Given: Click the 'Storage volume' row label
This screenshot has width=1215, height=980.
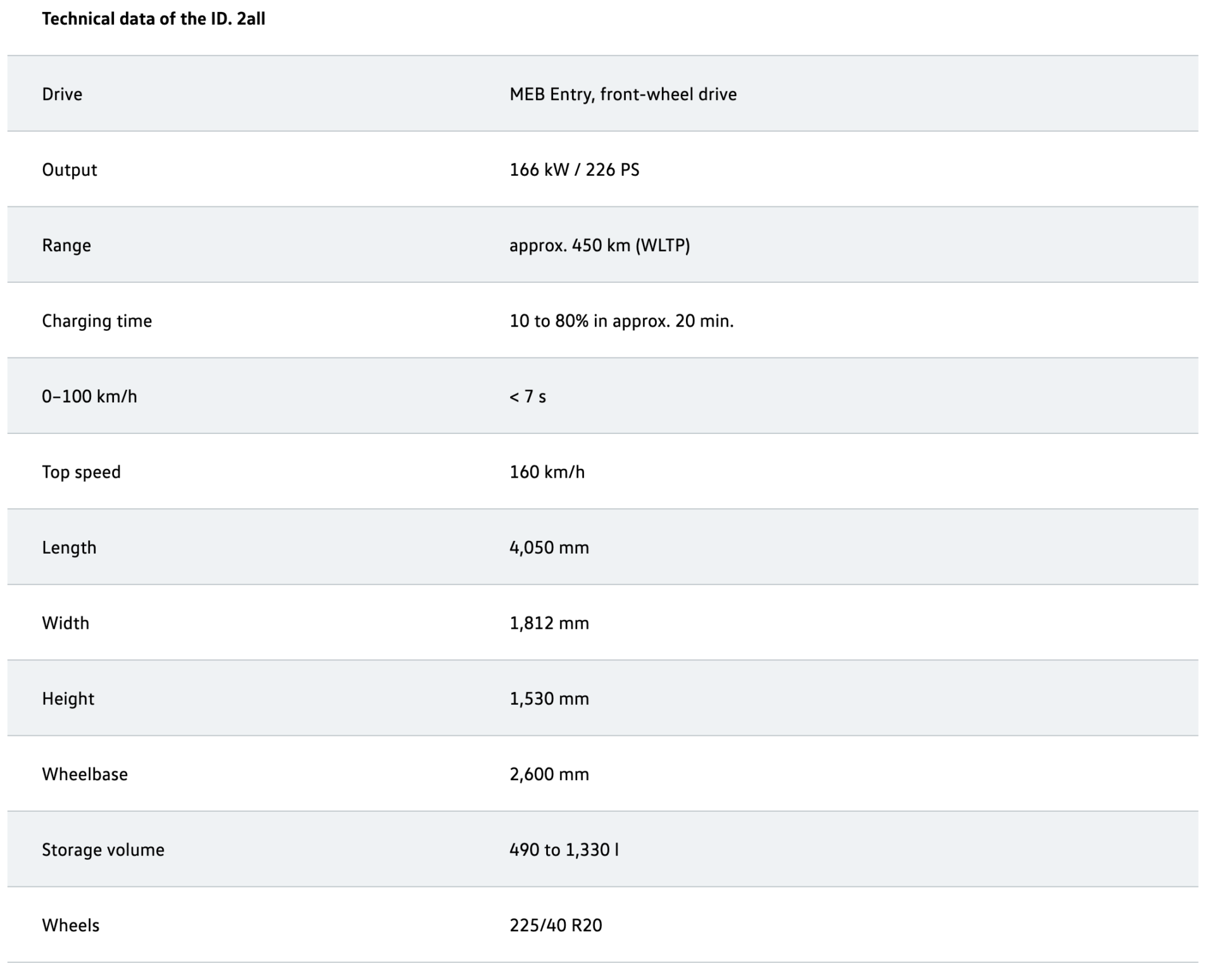Looking at the screenshot, I should (x=103, y=850).
